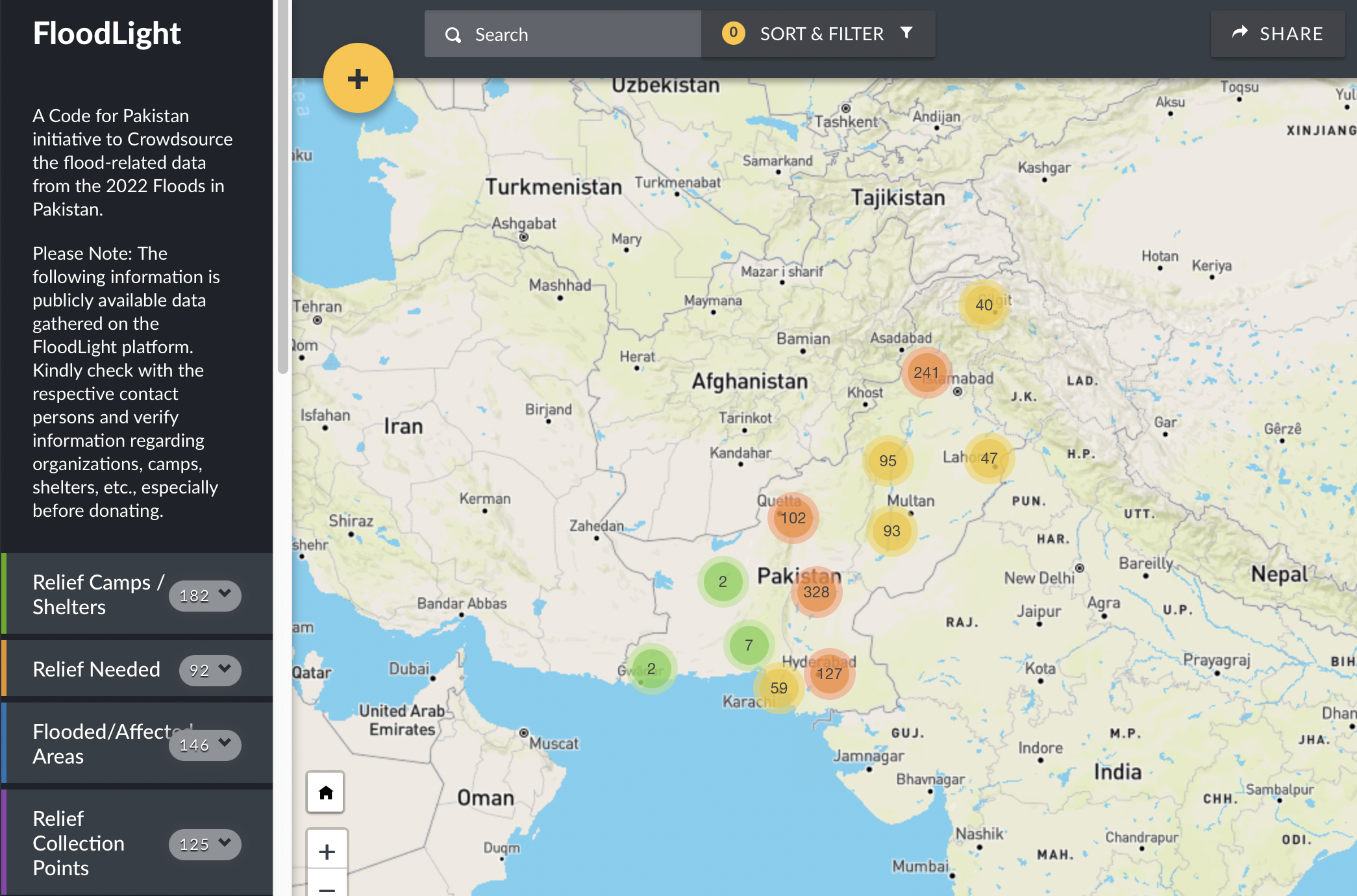
Task: Click the Oman map label
Action: (x=486, y=798)
